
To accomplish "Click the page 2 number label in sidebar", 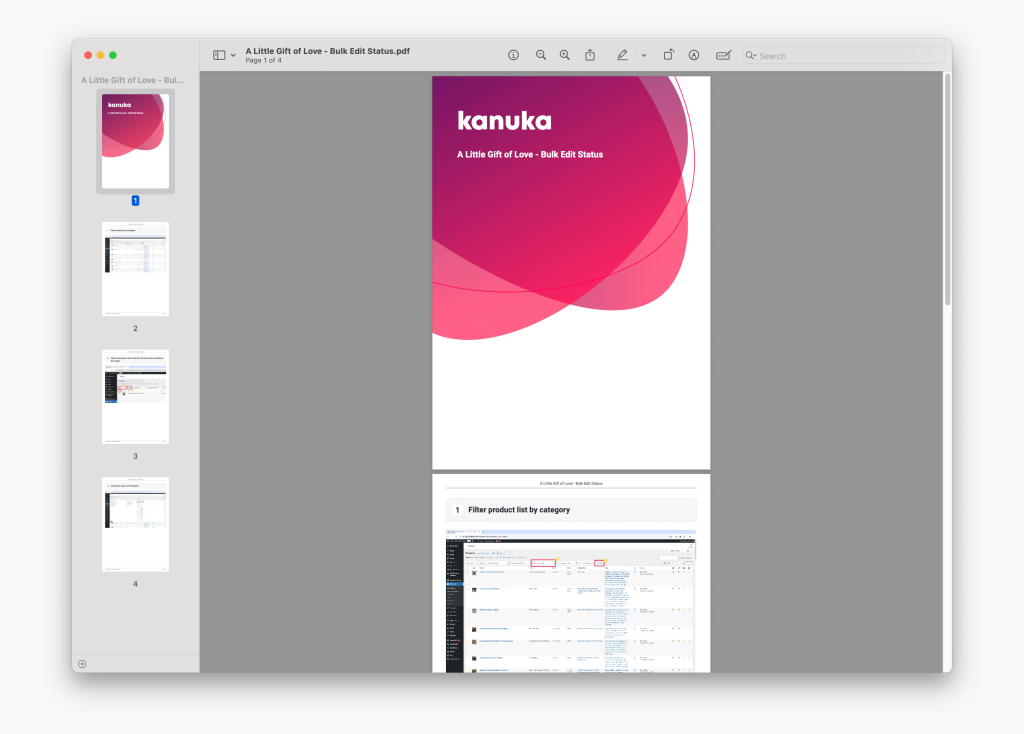I will point(135,328).
